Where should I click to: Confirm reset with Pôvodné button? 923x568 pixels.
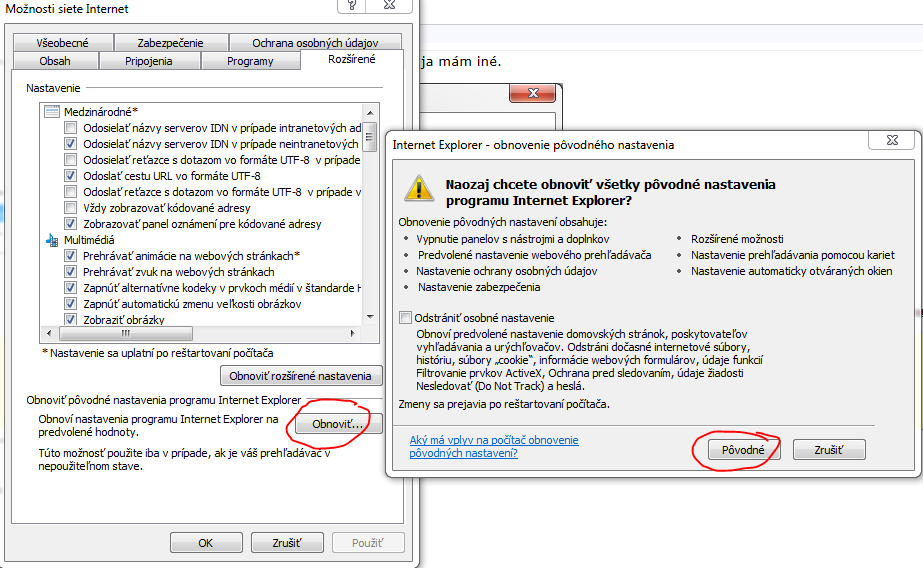point(743,450)
